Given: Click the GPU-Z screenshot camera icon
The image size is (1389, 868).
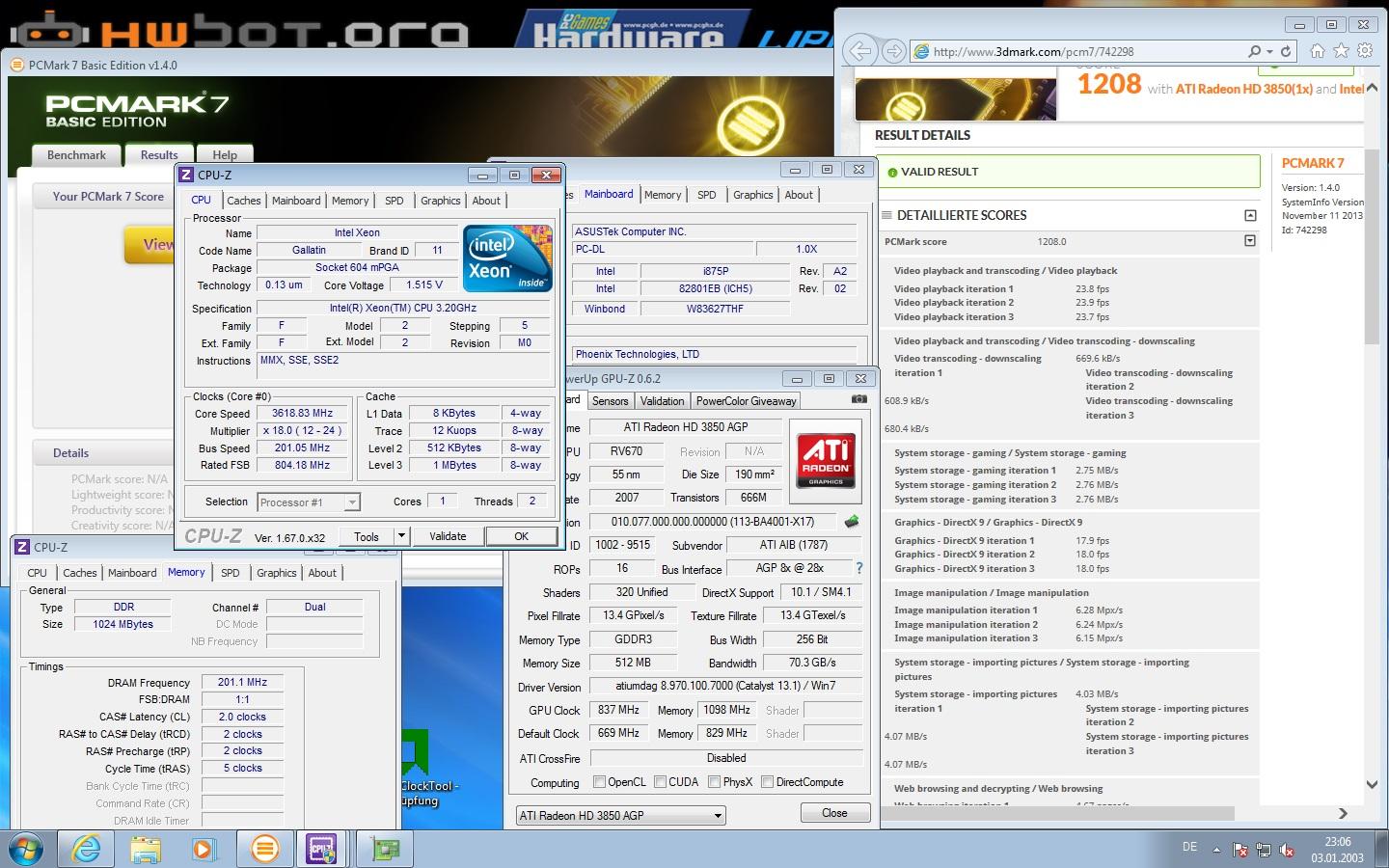Looking at the screenshot, I should (x=858, y=399).
